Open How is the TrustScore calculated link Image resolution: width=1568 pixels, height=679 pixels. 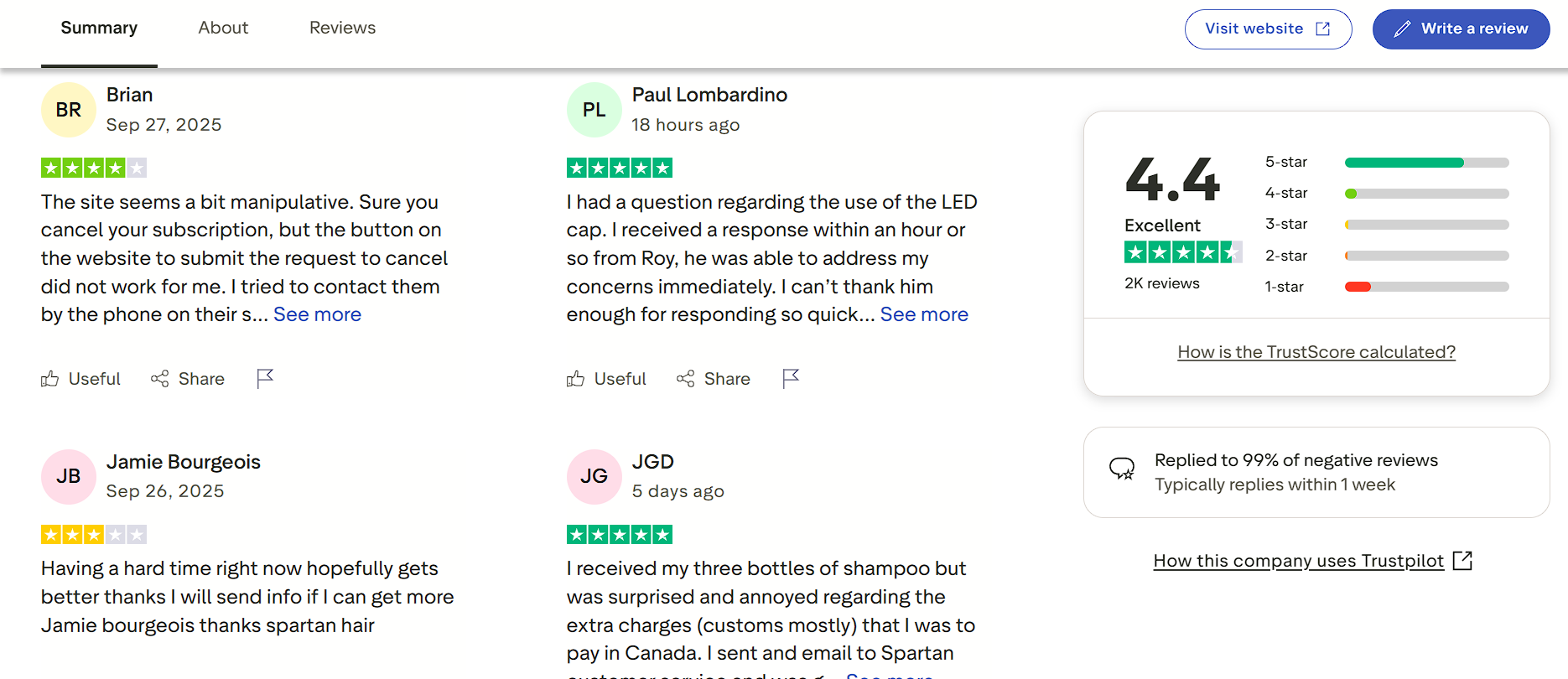[x=1316, y=352]
